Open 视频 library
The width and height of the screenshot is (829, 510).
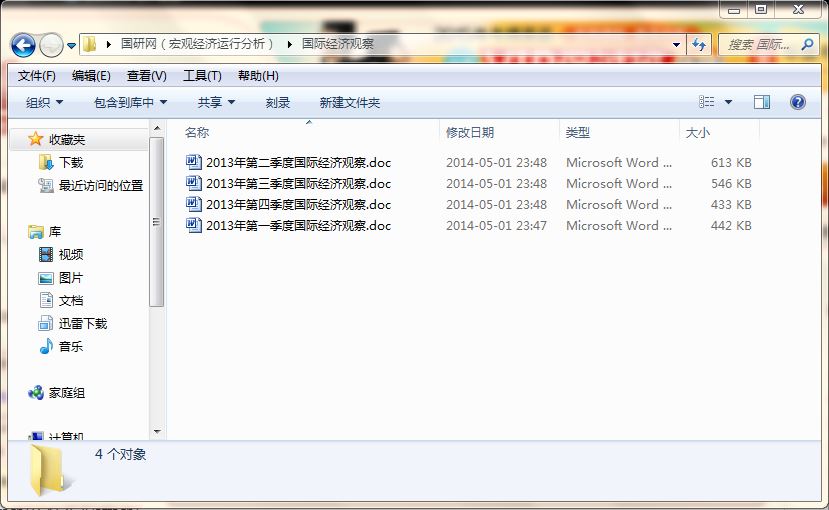pos(71,255)
